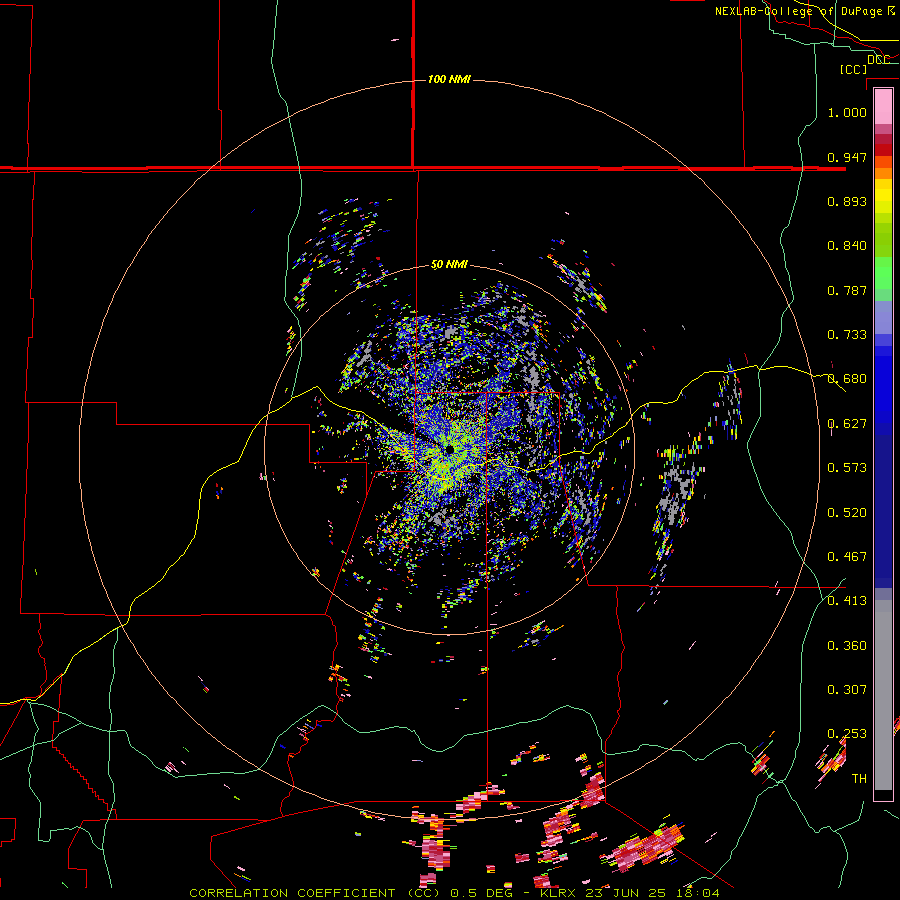
Task: Select the 0.893 legend value
Action: tap(847, 201)
